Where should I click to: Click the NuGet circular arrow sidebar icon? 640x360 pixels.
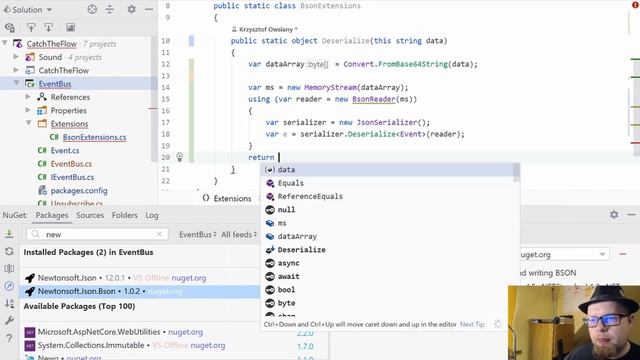coord(9,286)
